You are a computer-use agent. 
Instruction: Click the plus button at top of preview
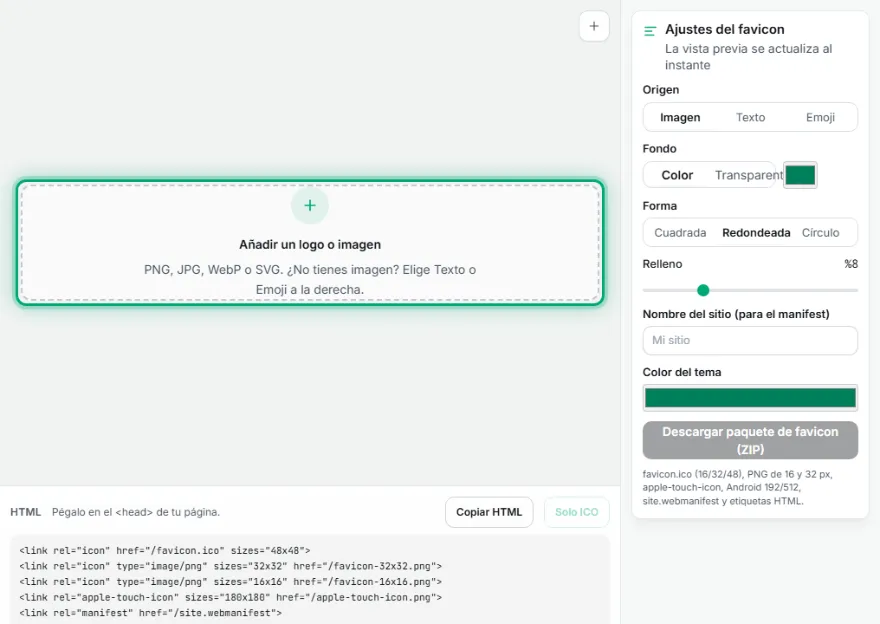594,26
